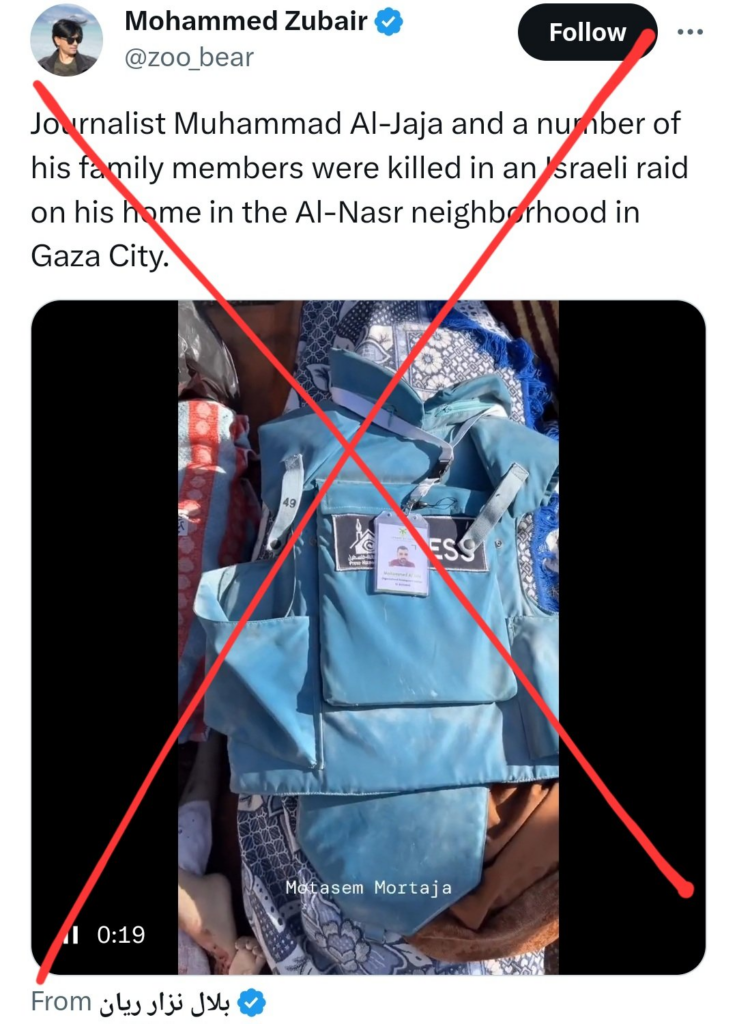
Task: Click the Mohammed Zubair display name
Action: point(246,22)
